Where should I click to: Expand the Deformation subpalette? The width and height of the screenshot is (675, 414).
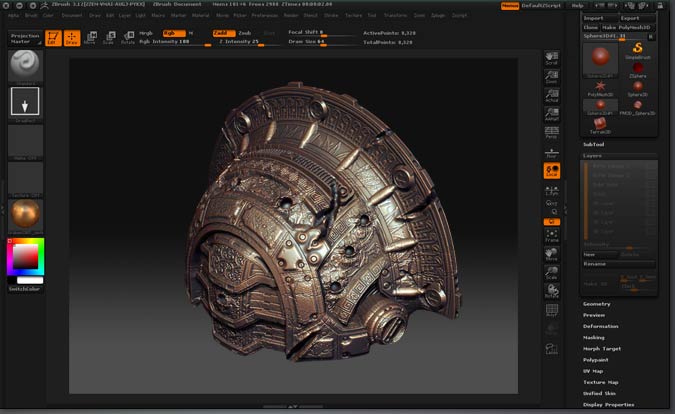[x=601, y=326]
